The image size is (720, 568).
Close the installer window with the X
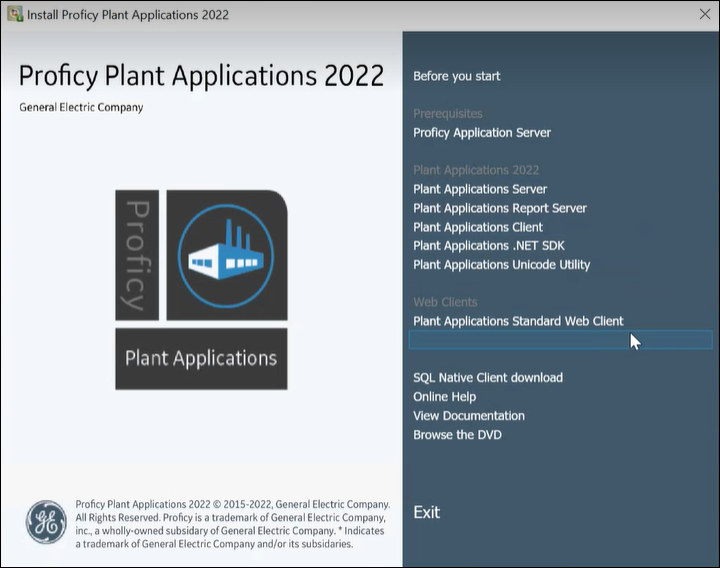click(x=705, y=14)
